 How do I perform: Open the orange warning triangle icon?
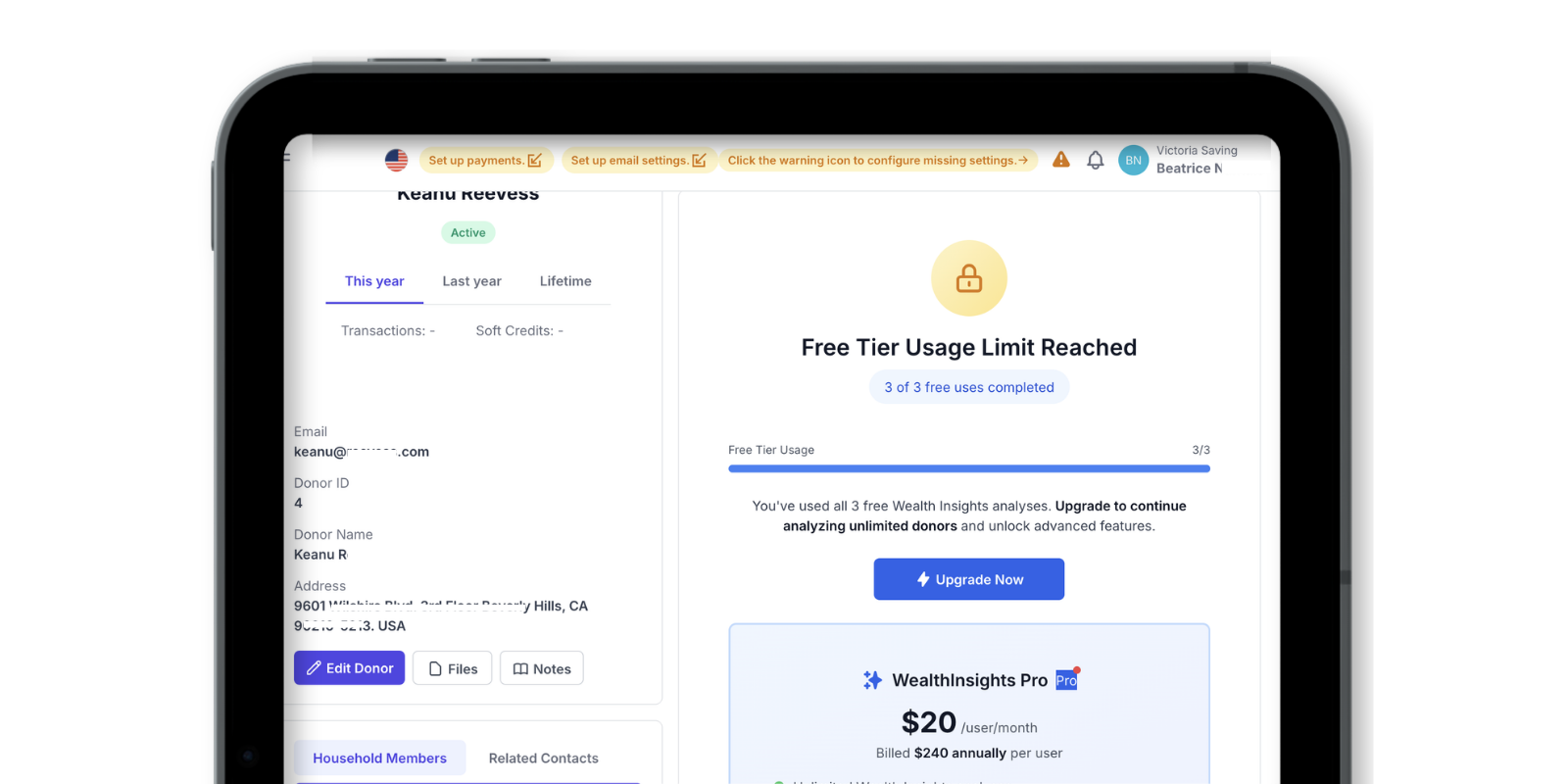coord(1061,160)
